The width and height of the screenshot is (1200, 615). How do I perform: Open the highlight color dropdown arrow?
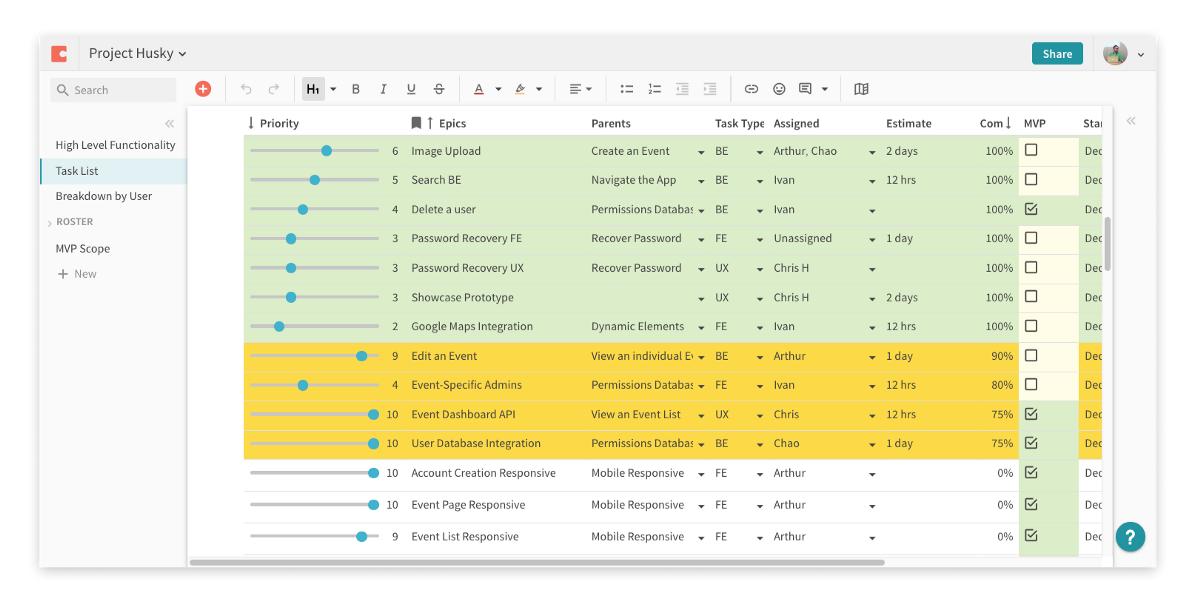(x=539, y=89)
